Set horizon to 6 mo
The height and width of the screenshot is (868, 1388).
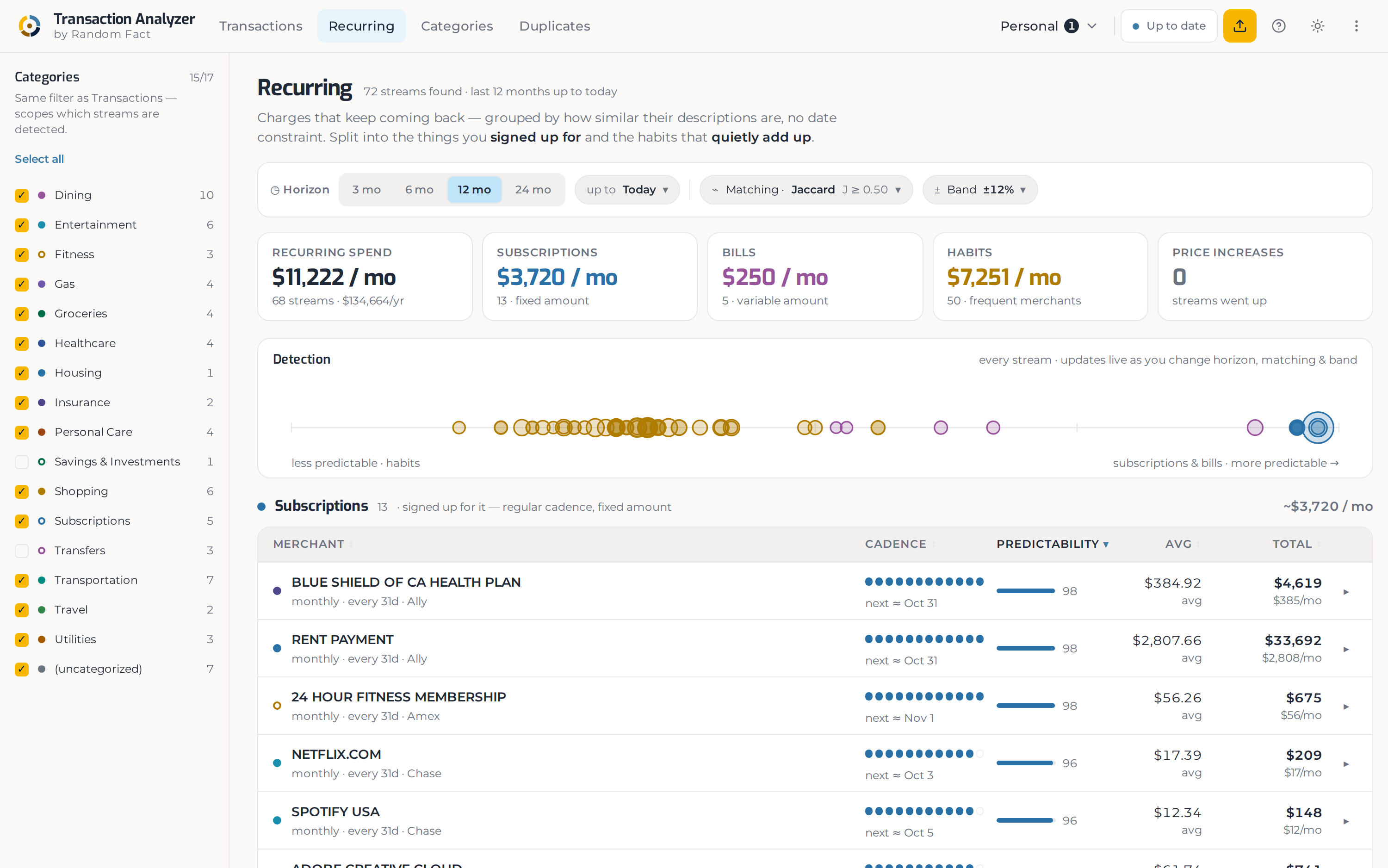pos(419,189)
